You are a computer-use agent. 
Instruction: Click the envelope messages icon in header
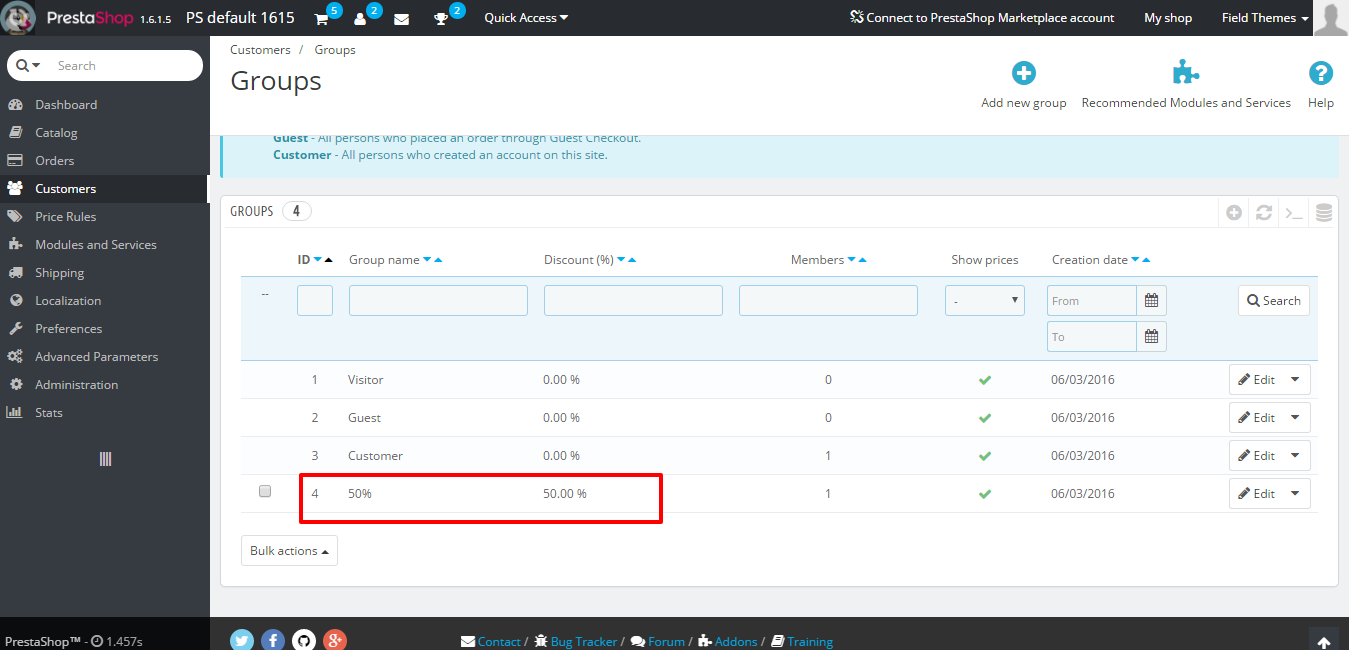click(x=401, y=19)
